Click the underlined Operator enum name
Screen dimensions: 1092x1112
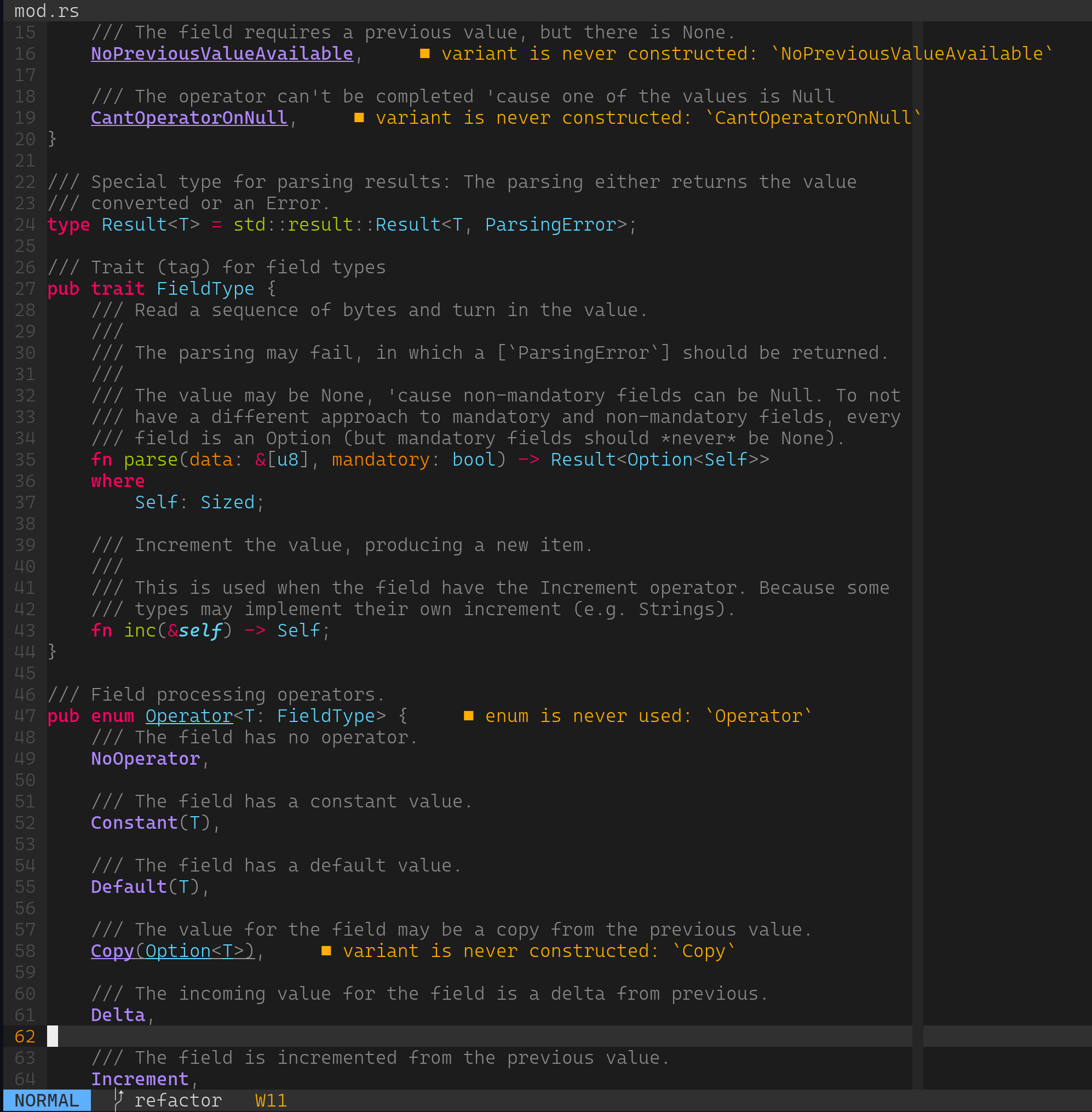click(x=189, y=715)
